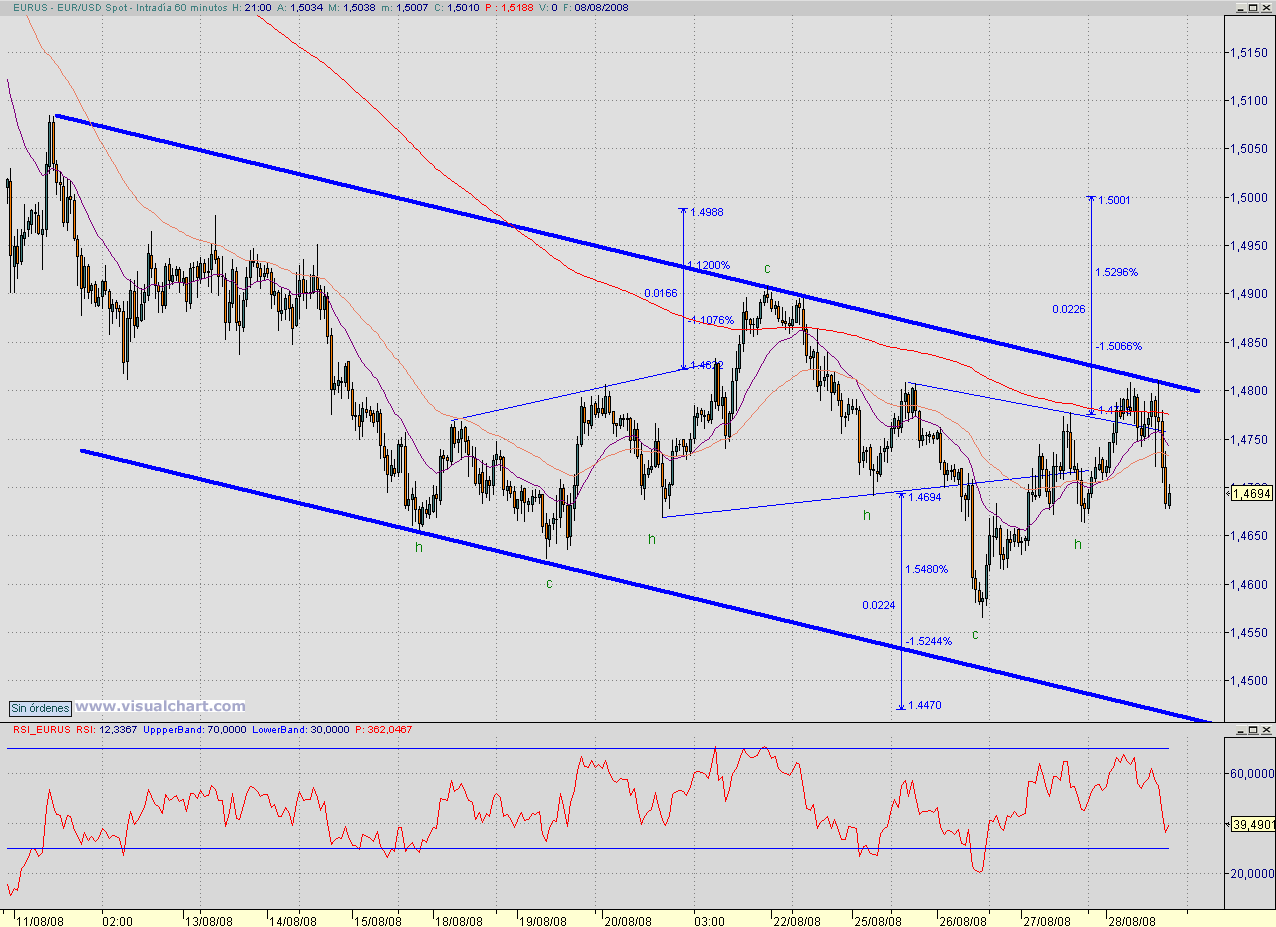Click the 0.0166 measurement label

coord(661,293)
